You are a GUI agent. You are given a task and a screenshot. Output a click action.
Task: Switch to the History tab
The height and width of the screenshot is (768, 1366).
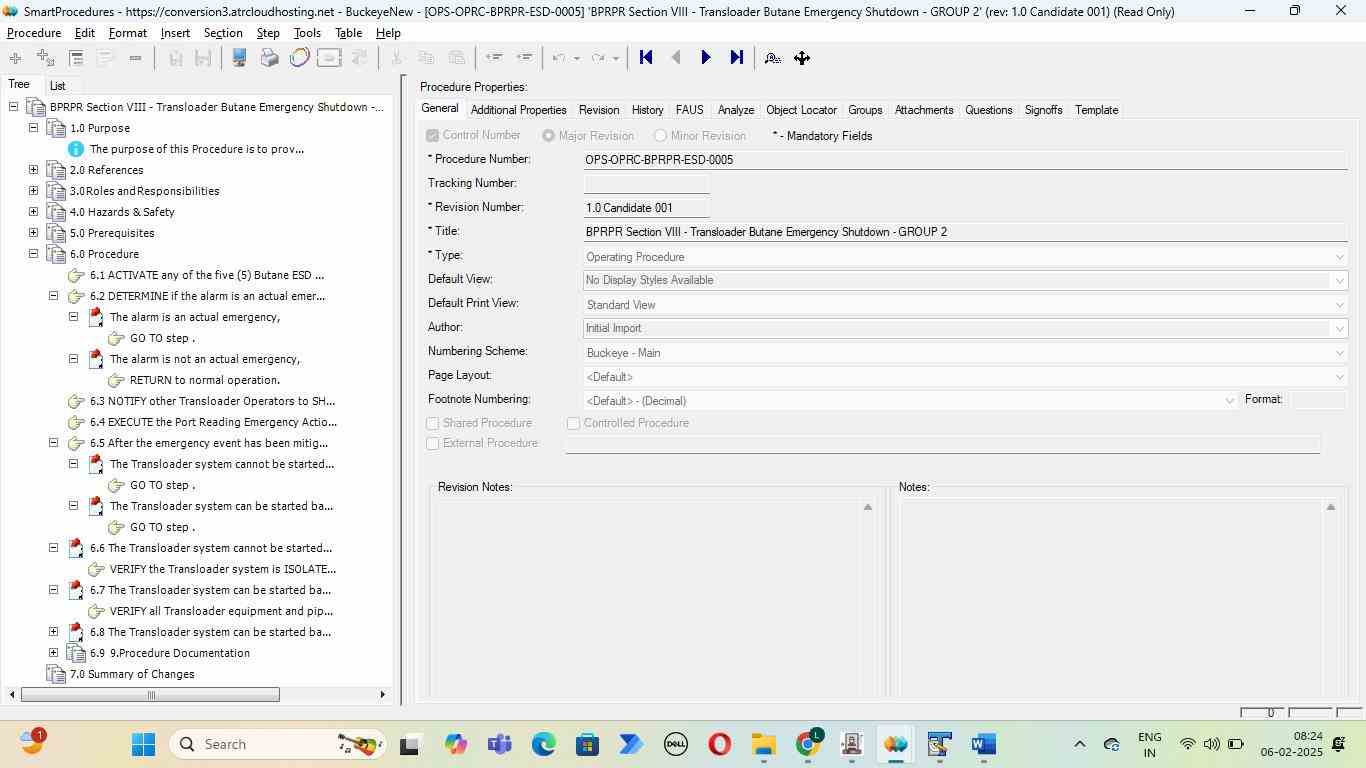pyautogui.click(x=647, y=110)
